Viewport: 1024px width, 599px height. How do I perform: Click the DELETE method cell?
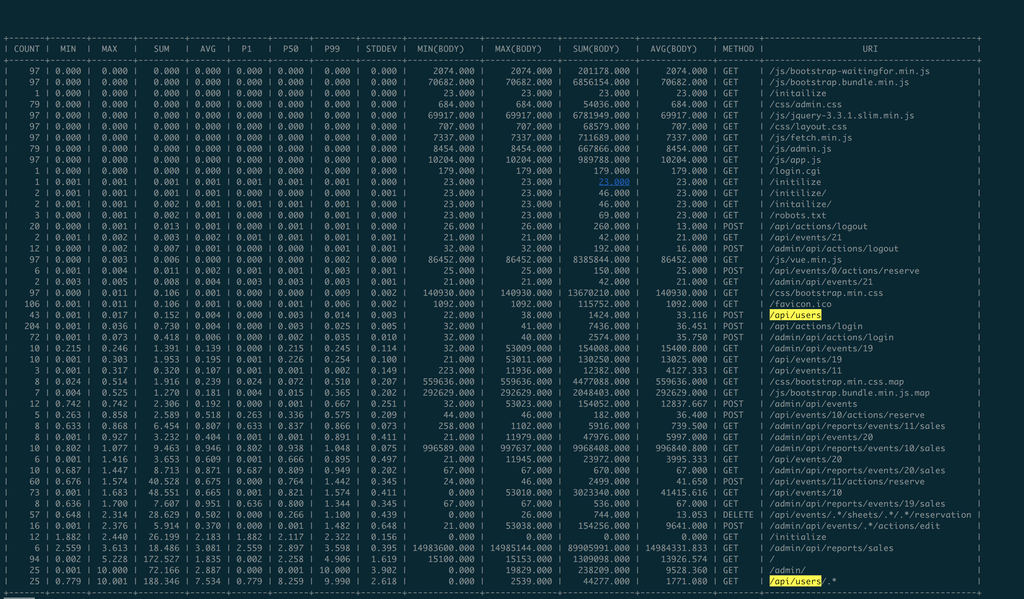[x=738, y=515]
